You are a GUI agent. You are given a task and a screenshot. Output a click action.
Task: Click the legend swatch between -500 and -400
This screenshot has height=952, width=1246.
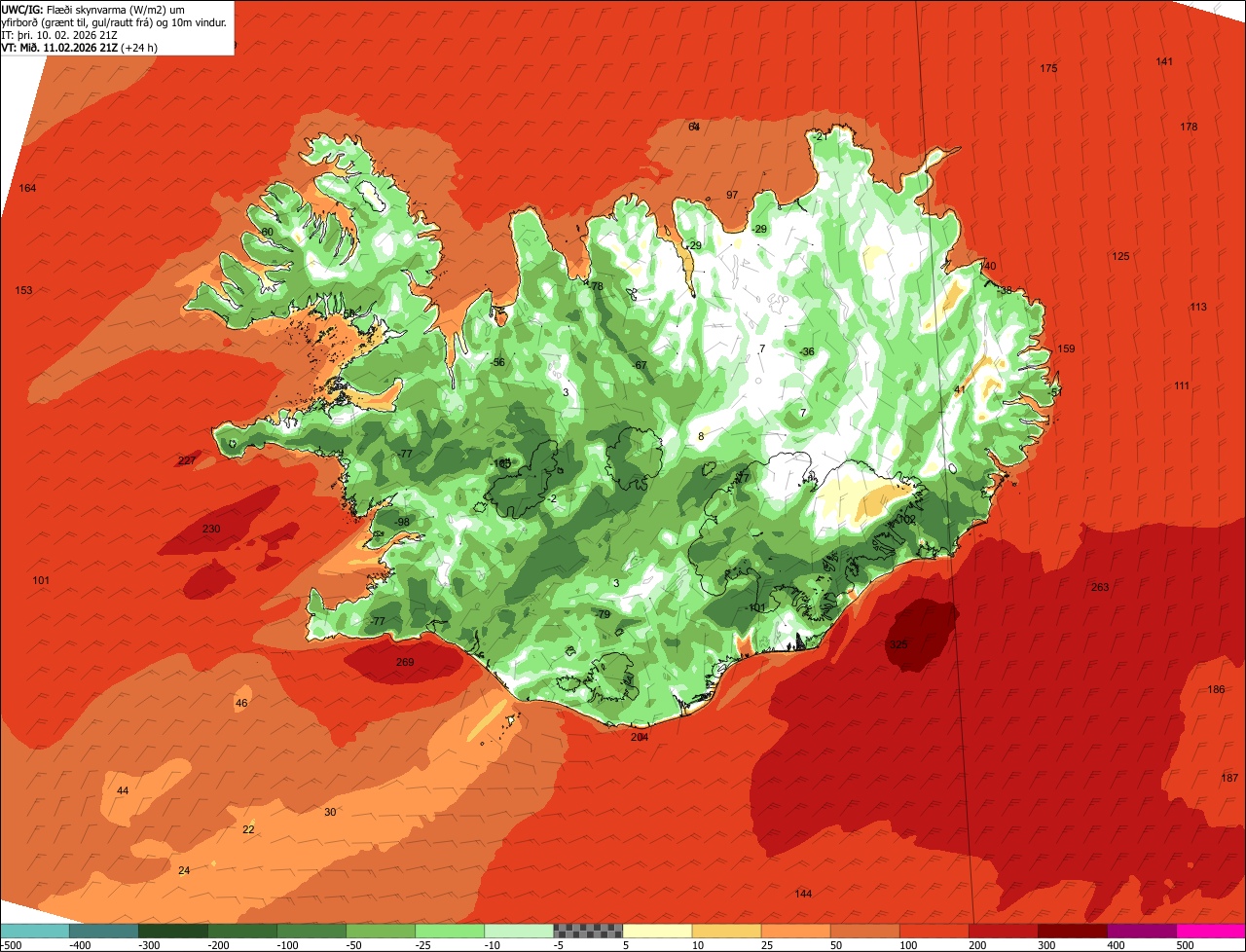pyautogui.click(x=35, y=931)
